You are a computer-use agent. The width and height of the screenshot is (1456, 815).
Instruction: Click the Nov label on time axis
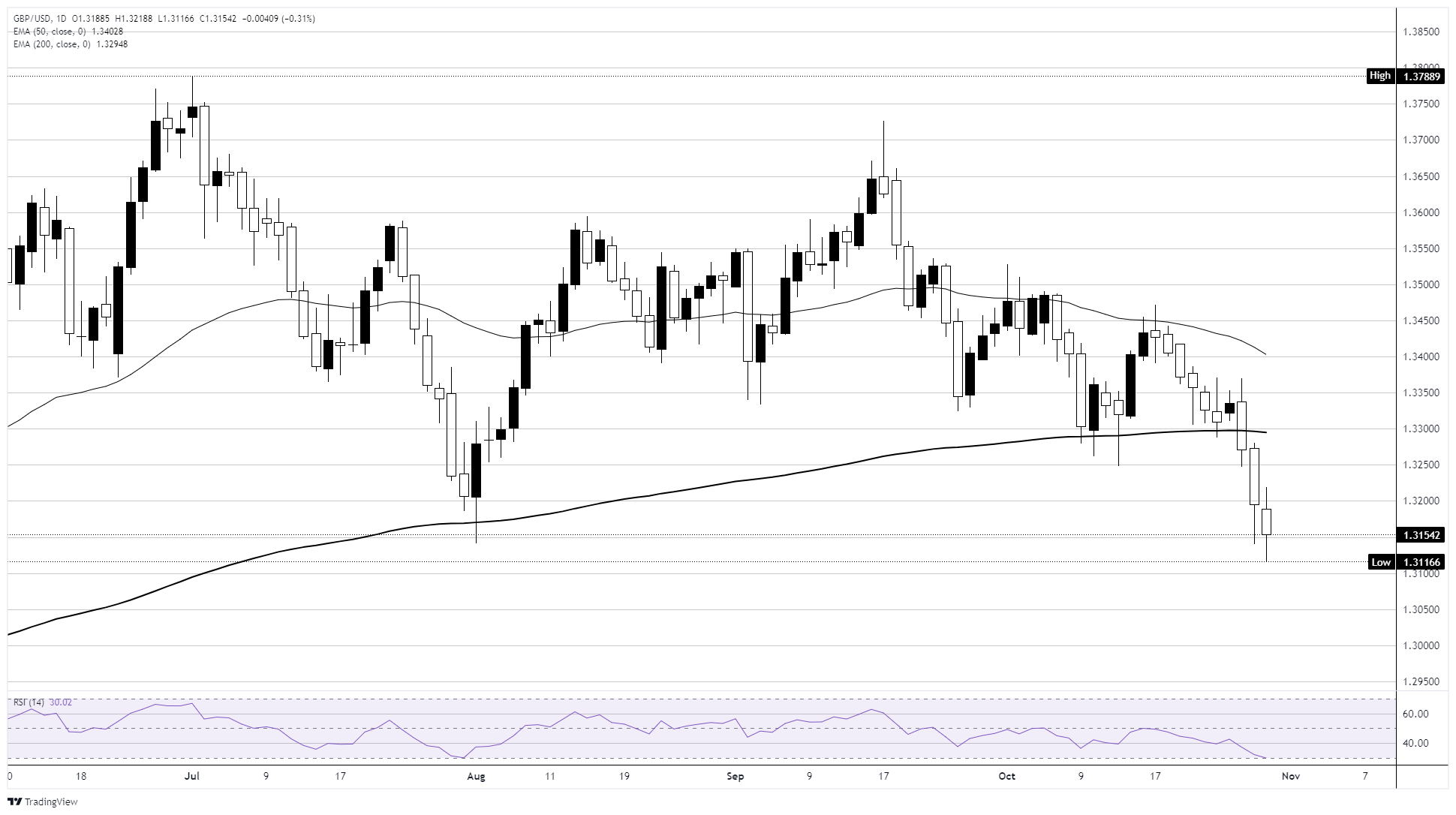(1289, 776)
